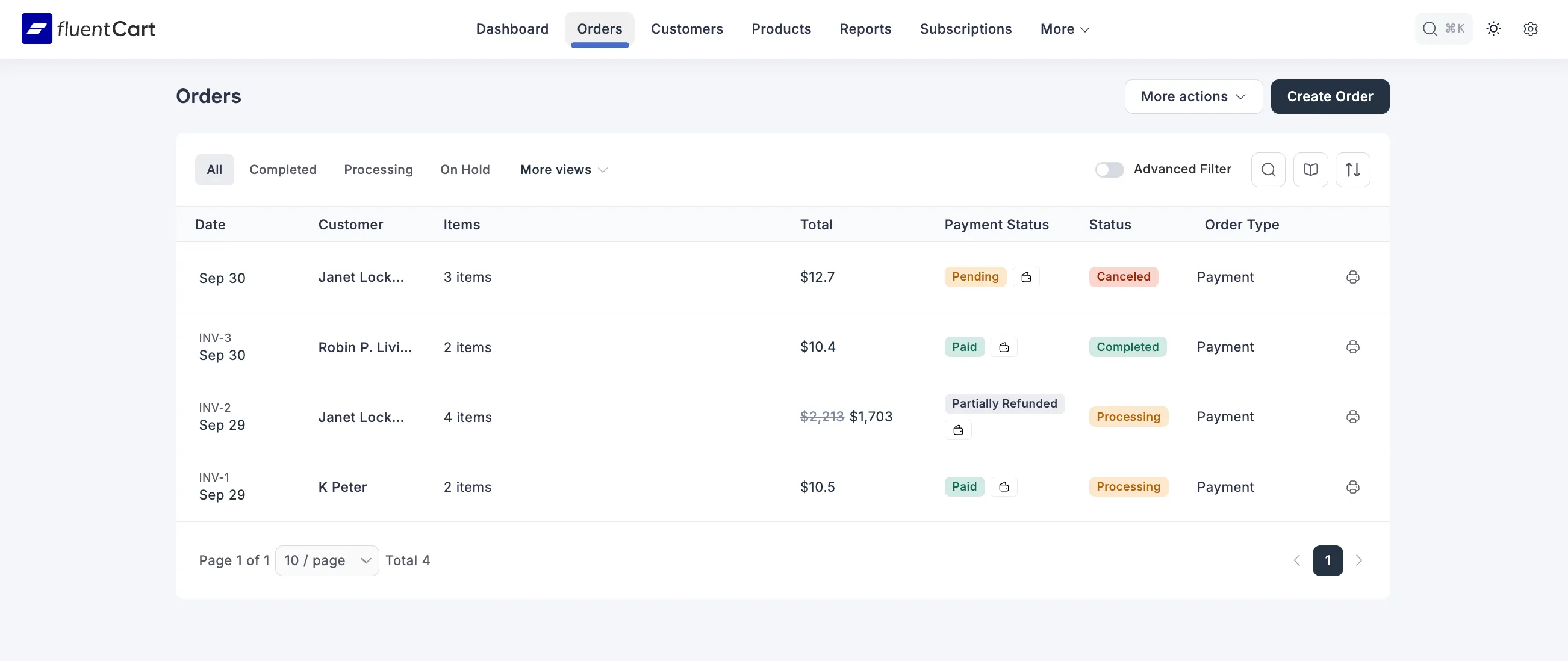This screenshot has width=1568, height=661.
Task: Switch to the Completed orders view
Action: coord(283,169)
